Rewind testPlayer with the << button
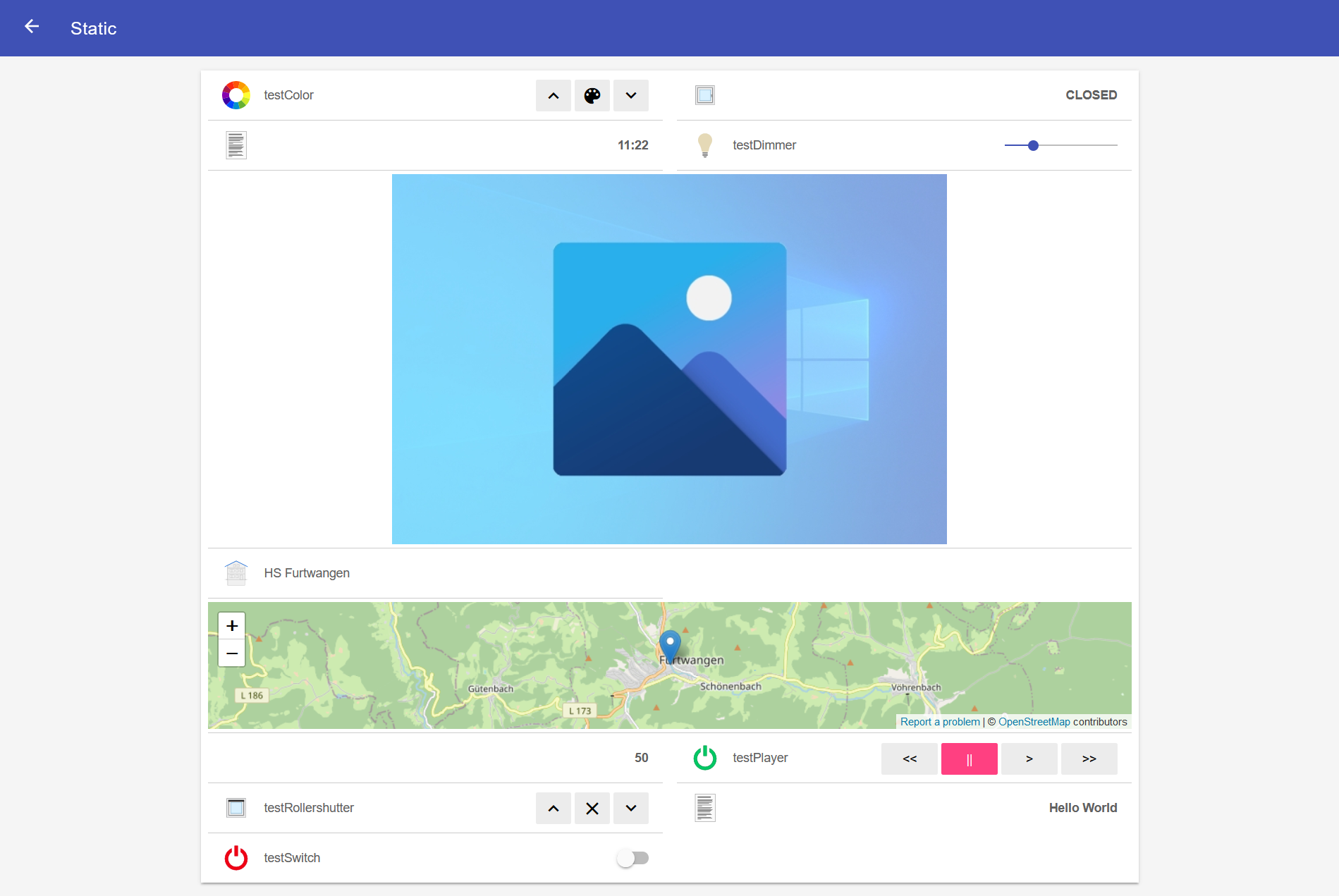 [910, 759]
